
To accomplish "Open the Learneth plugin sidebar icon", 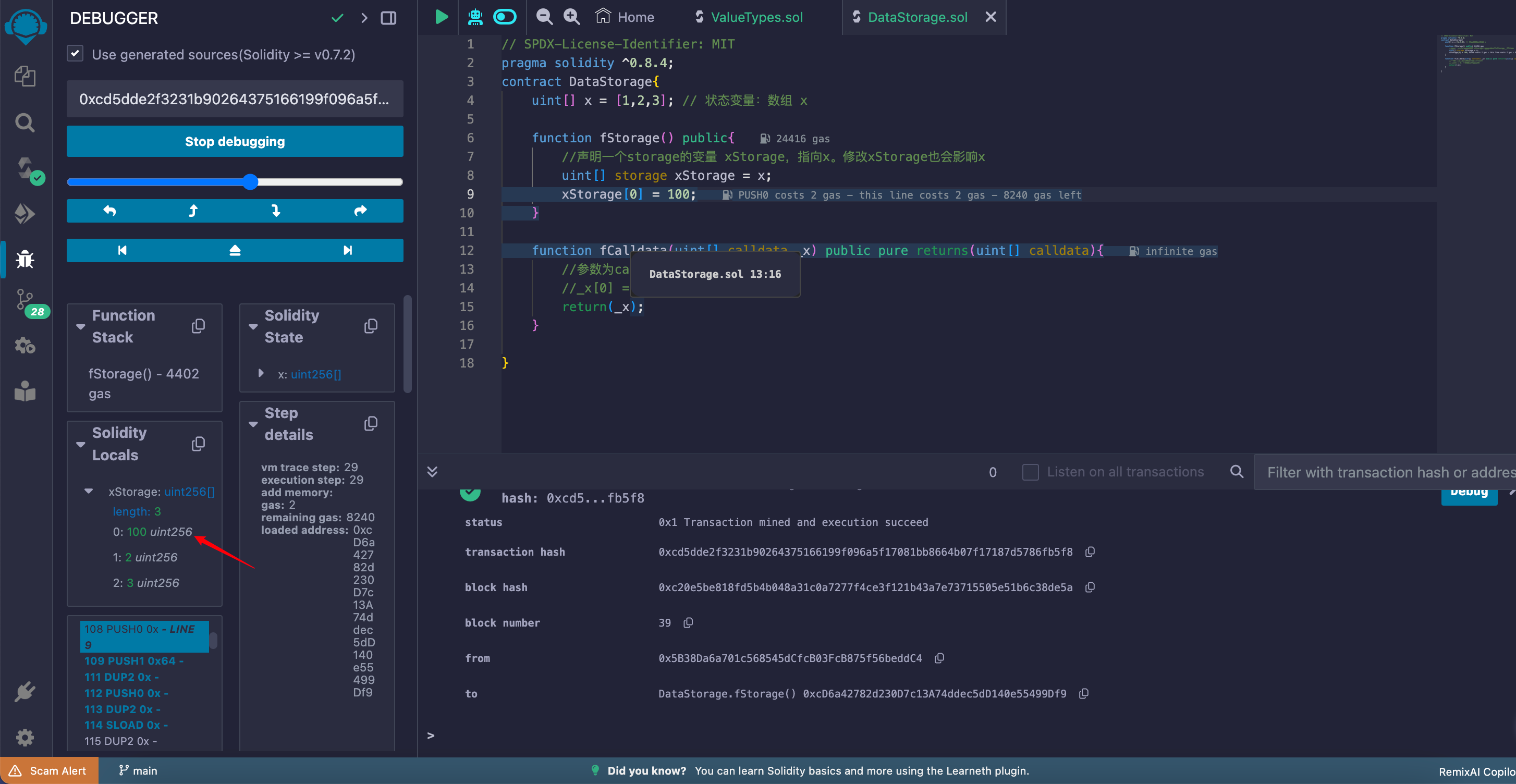I will pyautogui.click(x=25, y=391).
